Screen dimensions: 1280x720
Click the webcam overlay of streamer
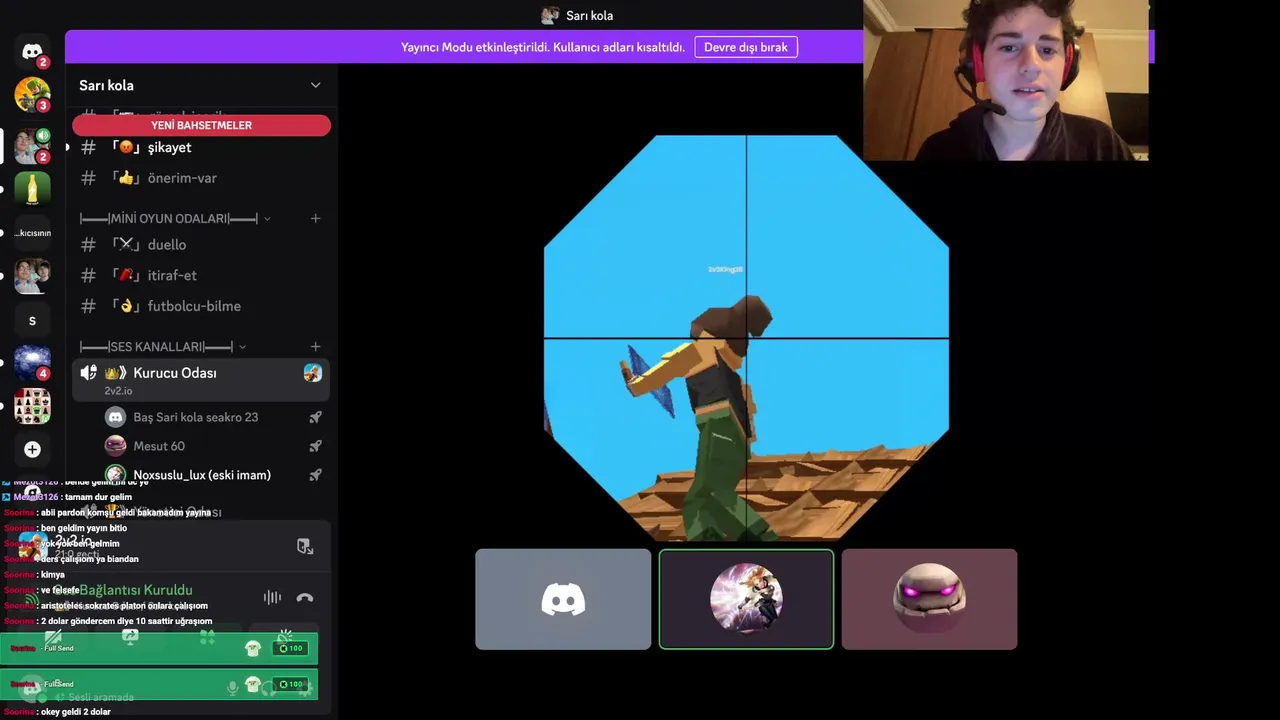click(1006, 80)
